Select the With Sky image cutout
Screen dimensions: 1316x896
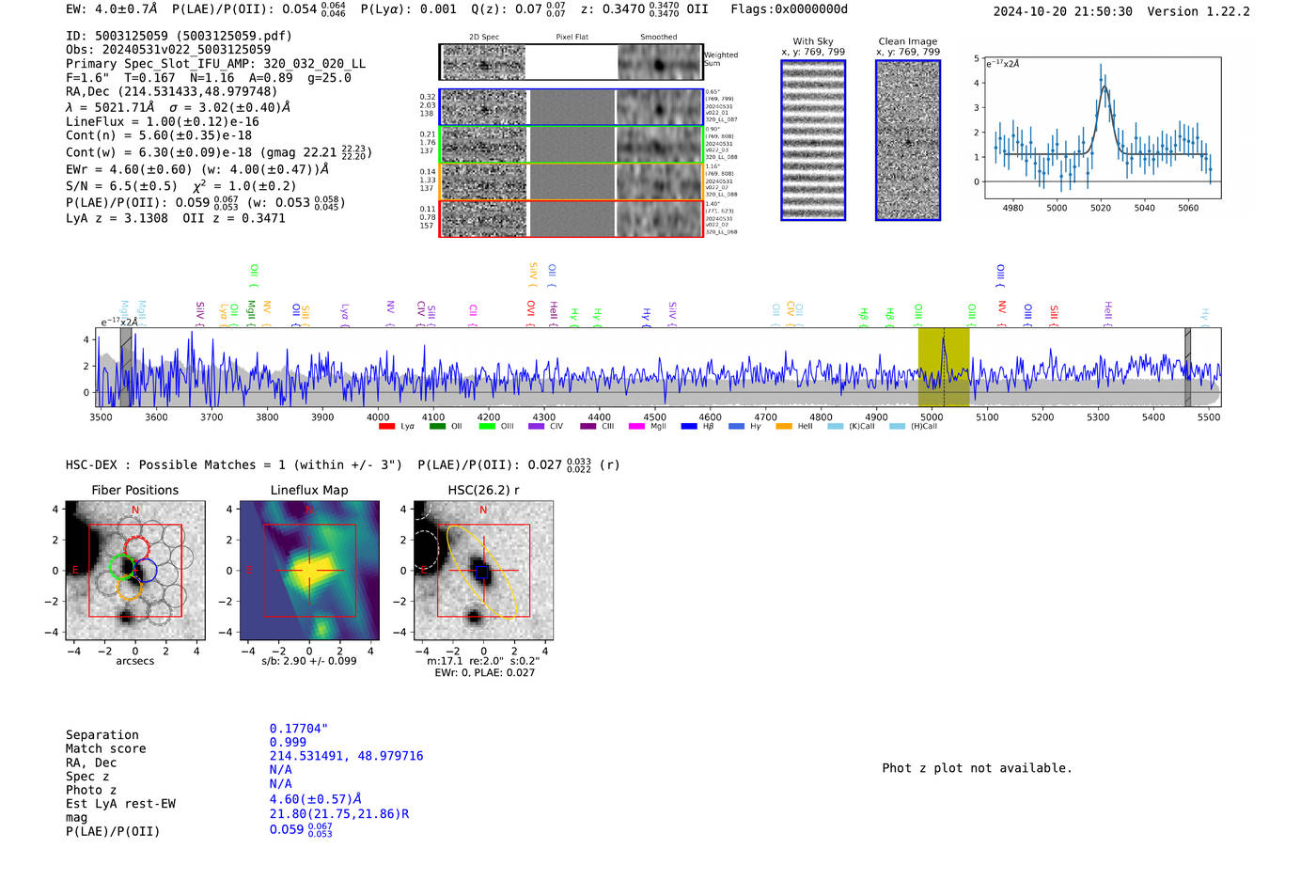[813, 140]
